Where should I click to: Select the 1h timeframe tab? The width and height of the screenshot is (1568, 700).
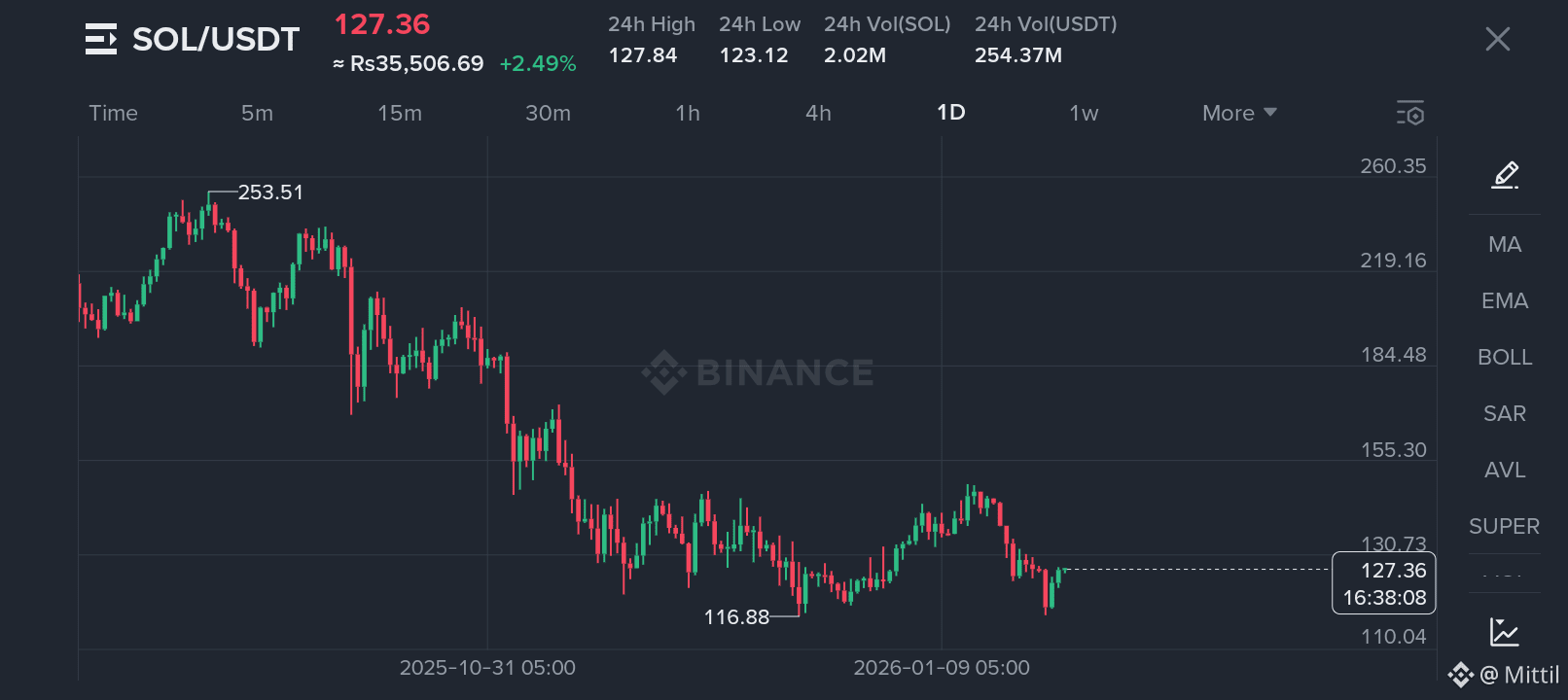(688, 113)
